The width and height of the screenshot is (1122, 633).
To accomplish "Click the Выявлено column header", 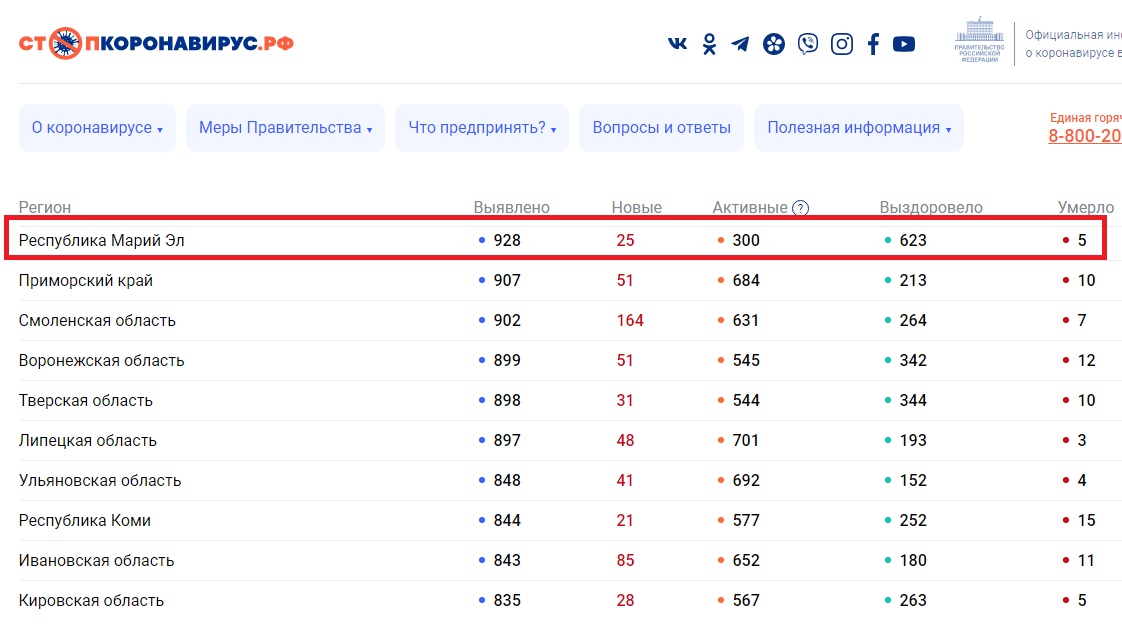I will tap(511, 208).
